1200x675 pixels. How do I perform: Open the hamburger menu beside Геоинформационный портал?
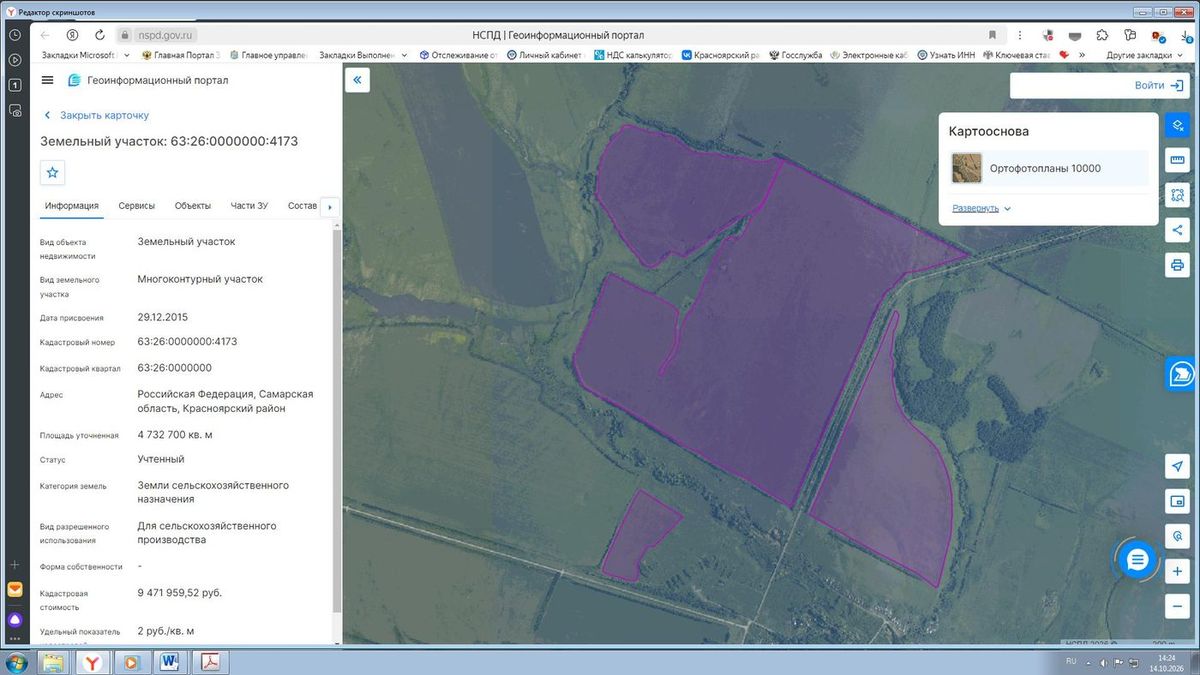48,80
